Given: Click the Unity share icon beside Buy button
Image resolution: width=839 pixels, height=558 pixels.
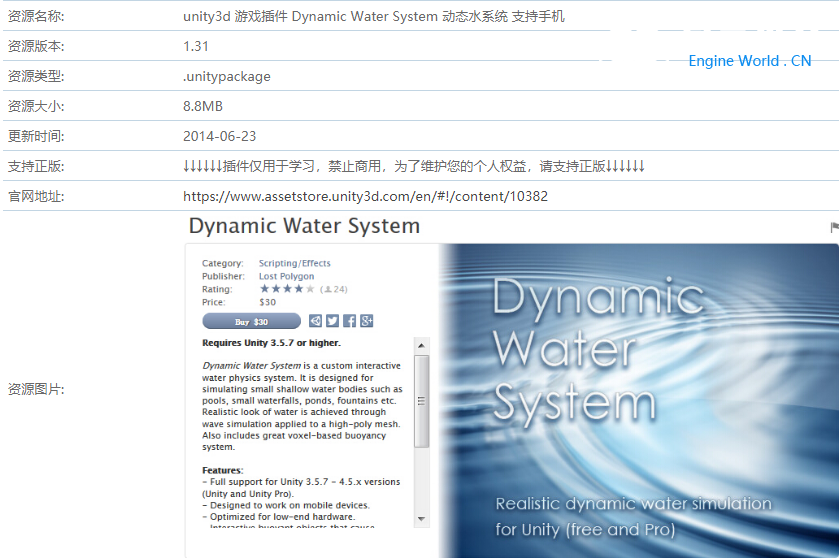Looking at the screenshot, I should (316, 321).
